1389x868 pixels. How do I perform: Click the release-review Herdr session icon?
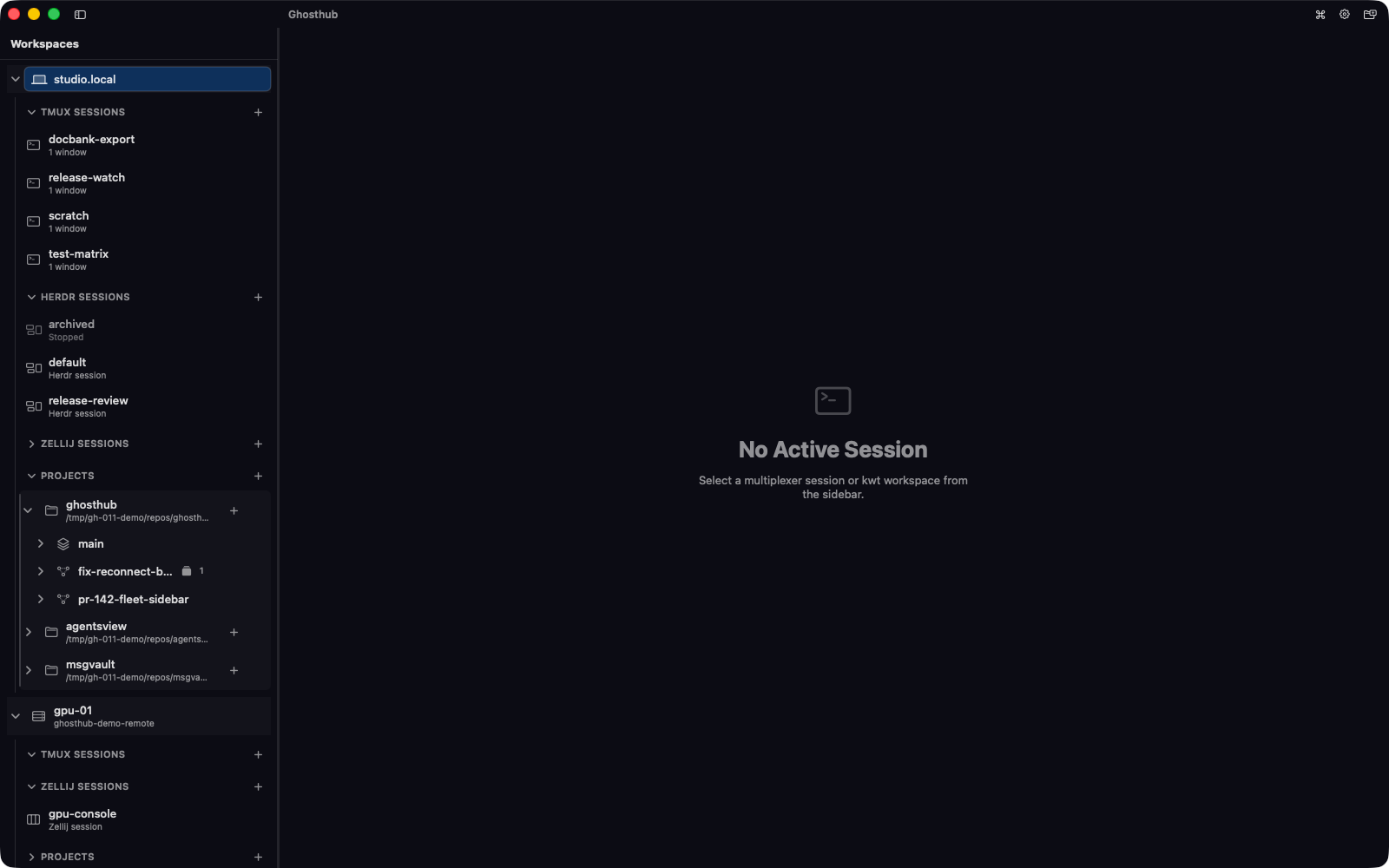pyautogui.click(x=34, y=406)
